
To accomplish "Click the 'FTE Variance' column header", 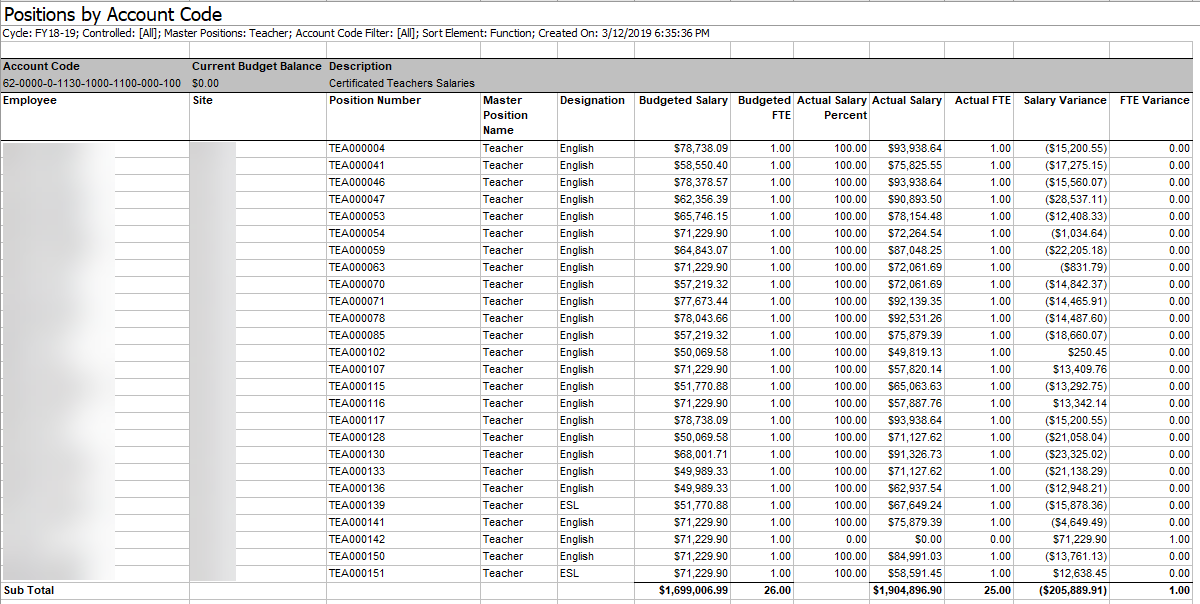I will (x=1155, y=100).
